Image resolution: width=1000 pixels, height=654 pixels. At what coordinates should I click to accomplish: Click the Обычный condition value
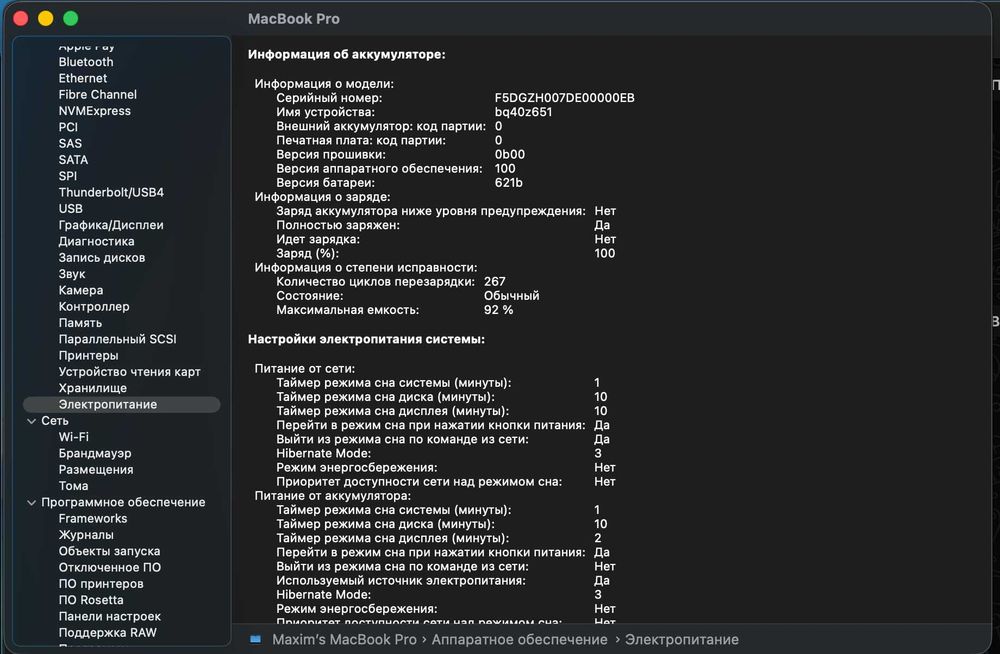pos(511,295)
